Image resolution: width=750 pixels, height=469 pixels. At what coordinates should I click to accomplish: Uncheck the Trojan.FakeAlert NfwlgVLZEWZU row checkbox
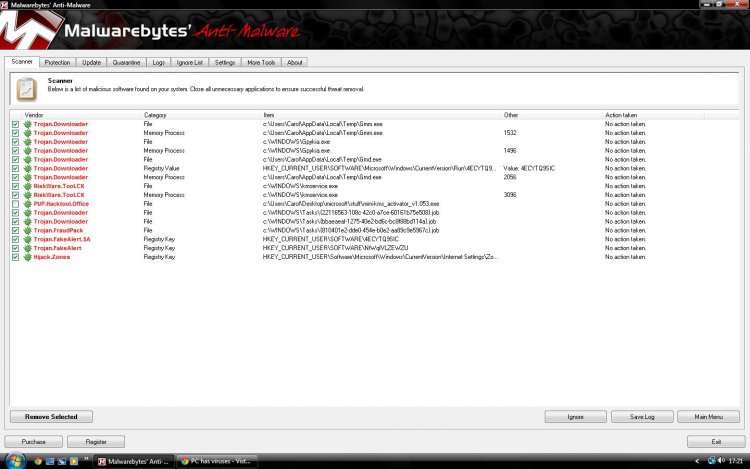point(15,248)
